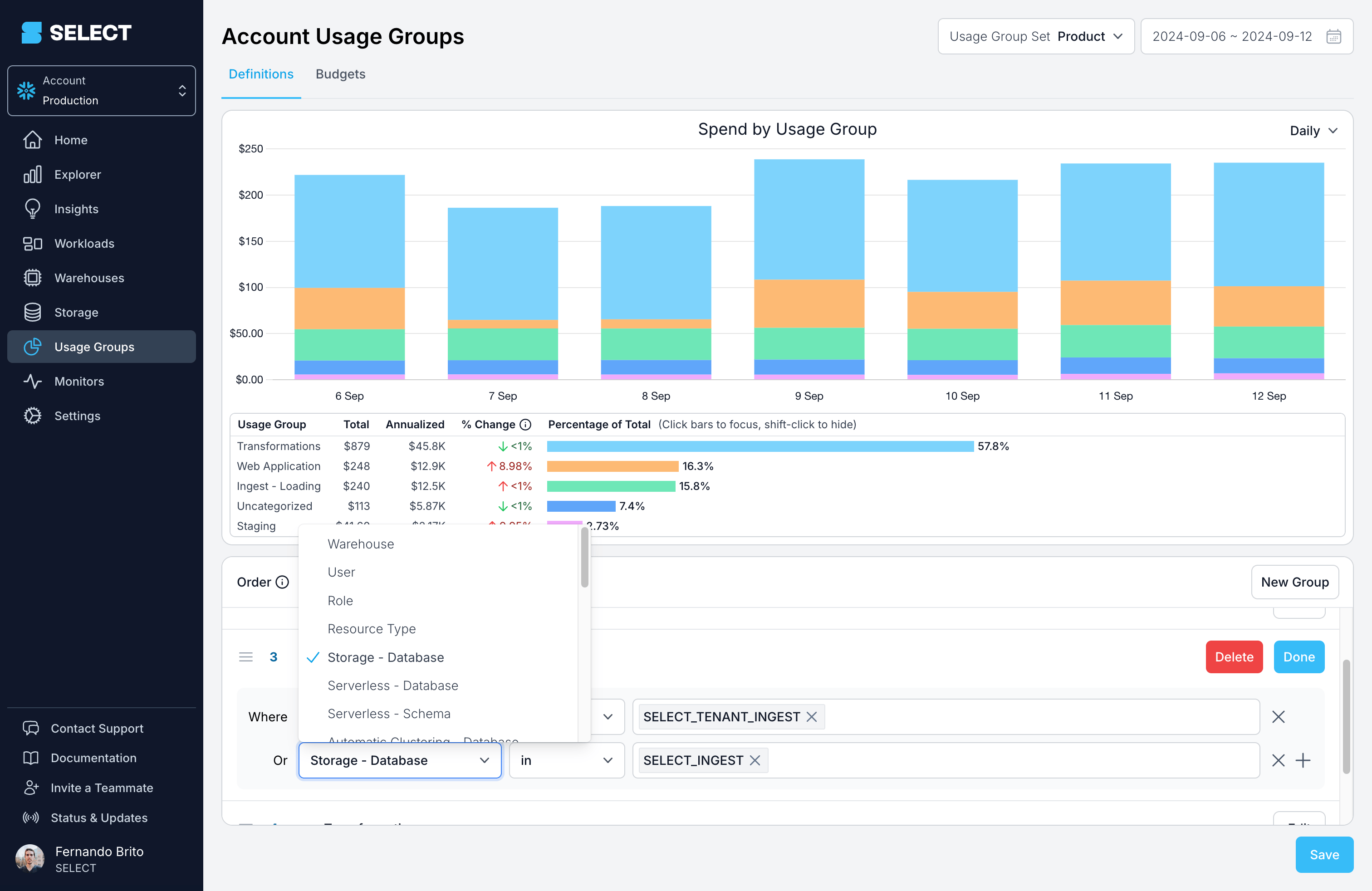Open the 'in' operator dropdown
The width and height of the screenshot is (1372, 891).
click(x=566, y=760)
